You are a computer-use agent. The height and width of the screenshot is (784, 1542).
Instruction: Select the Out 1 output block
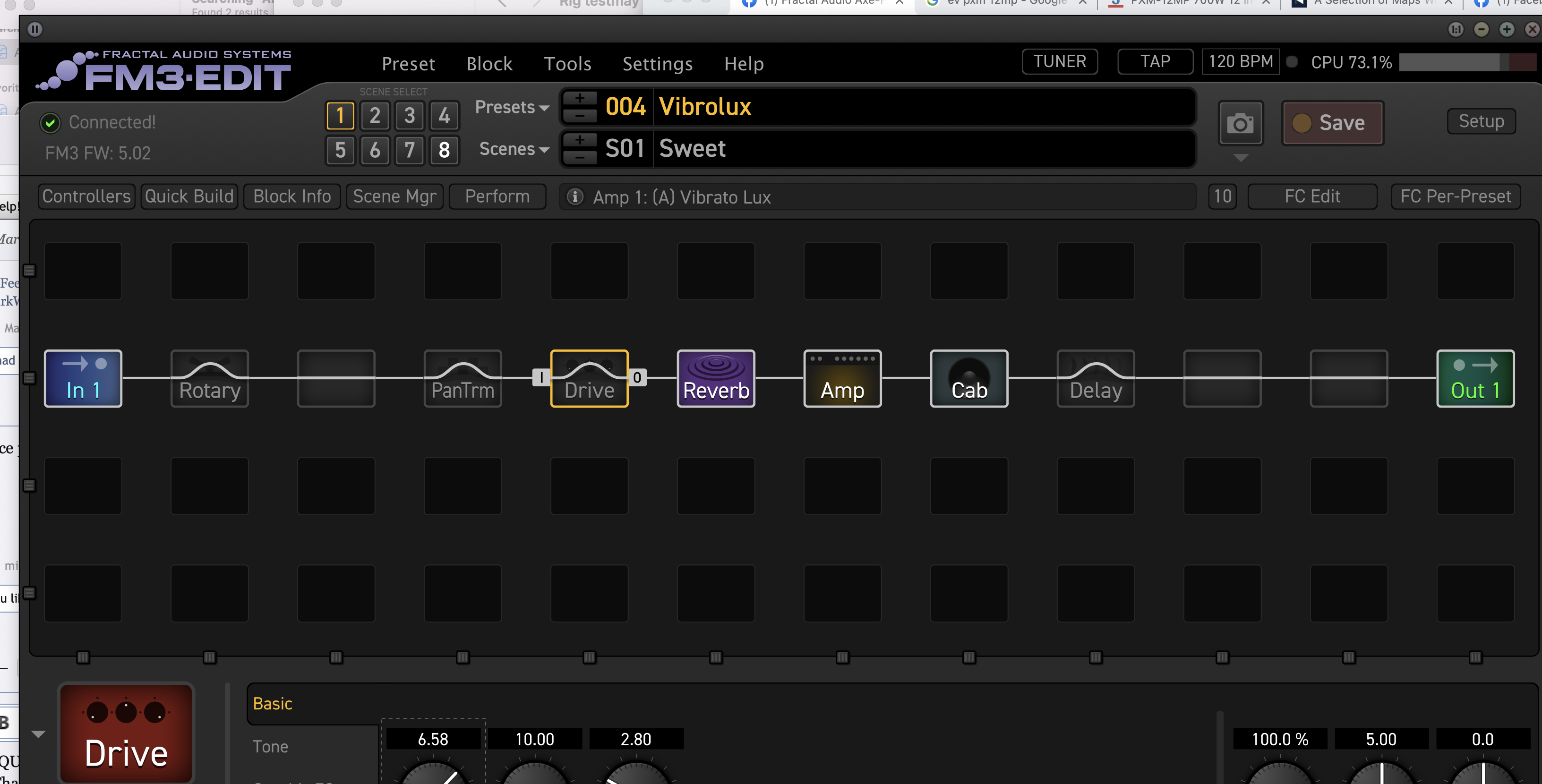click(1475, 378)
